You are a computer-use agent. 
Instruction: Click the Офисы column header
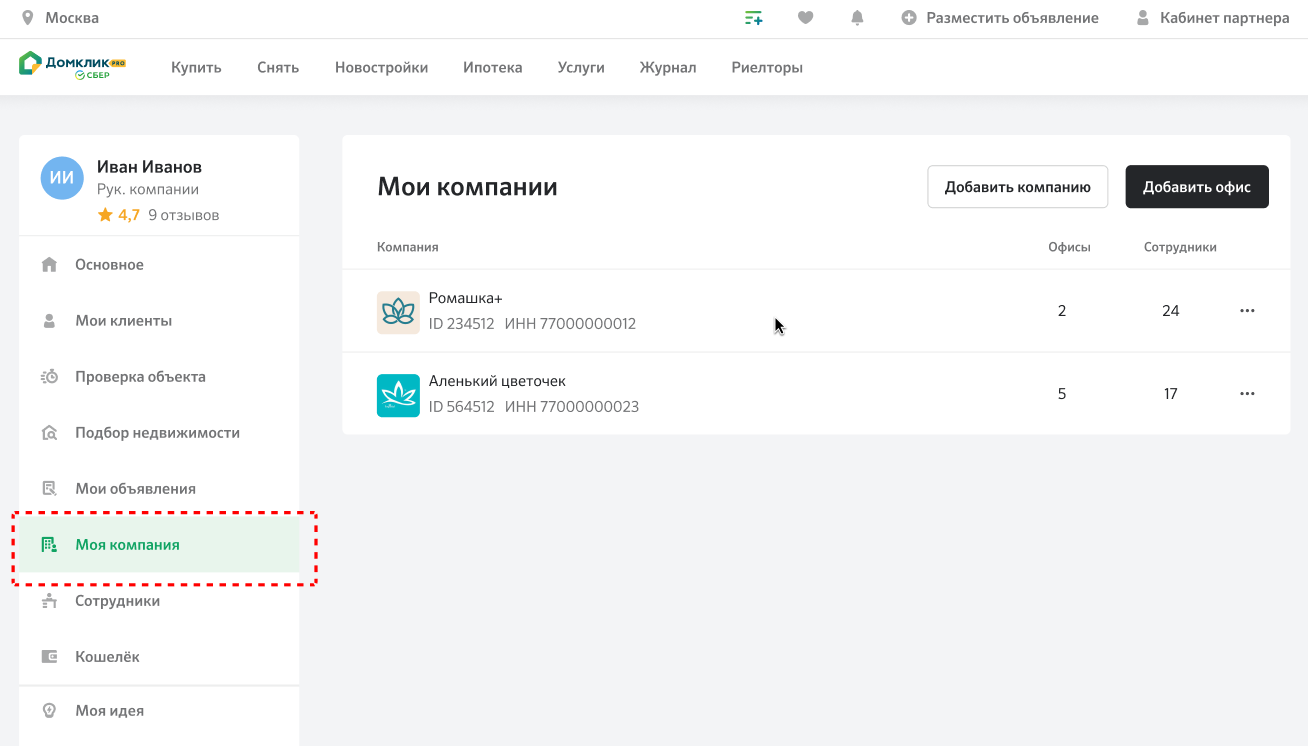click(x=1069, y=247)
